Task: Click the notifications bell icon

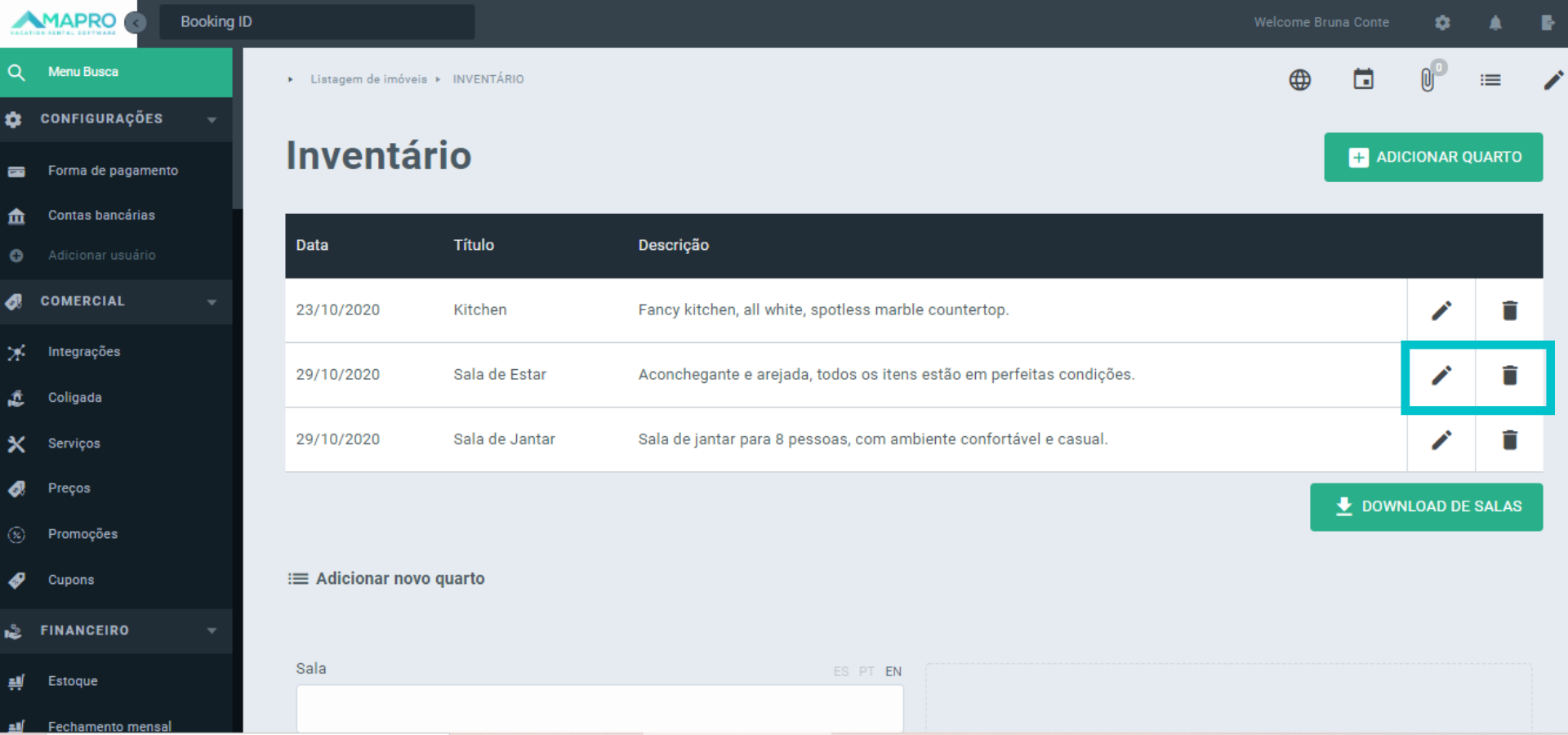Action: click(x=1496, y=22)
